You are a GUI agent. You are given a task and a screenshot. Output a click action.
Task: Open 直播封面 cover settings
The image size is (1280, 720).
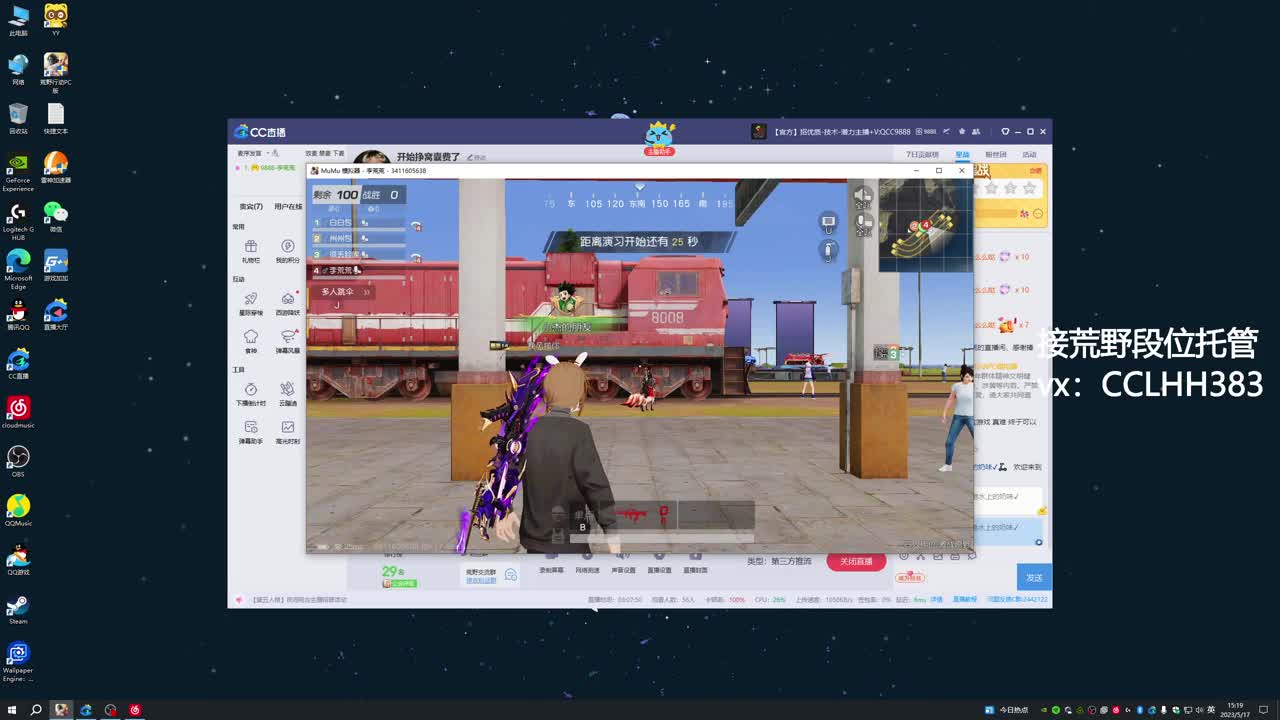tap(695, 563)
